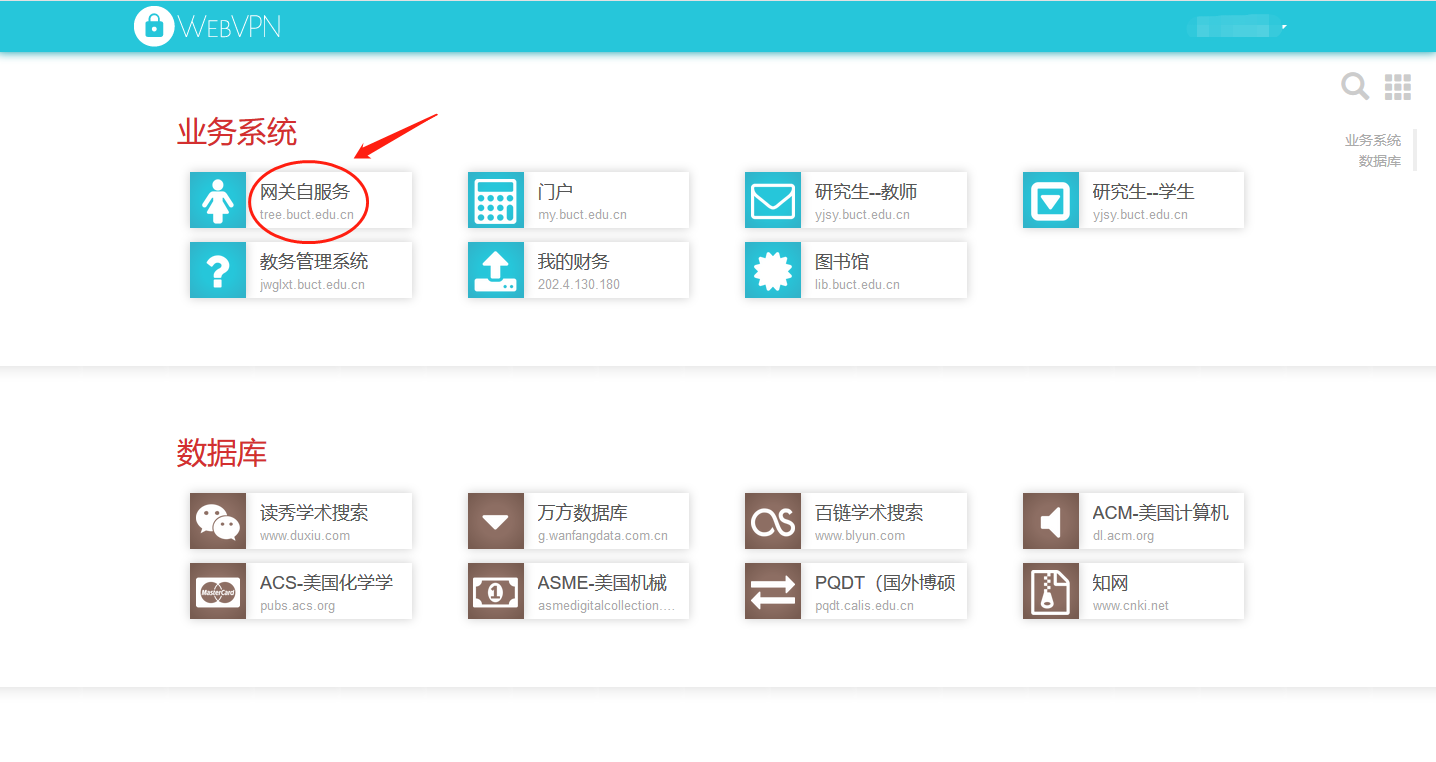
Task: Jump to 业务系统 in side navigation
Action: 1372,140
